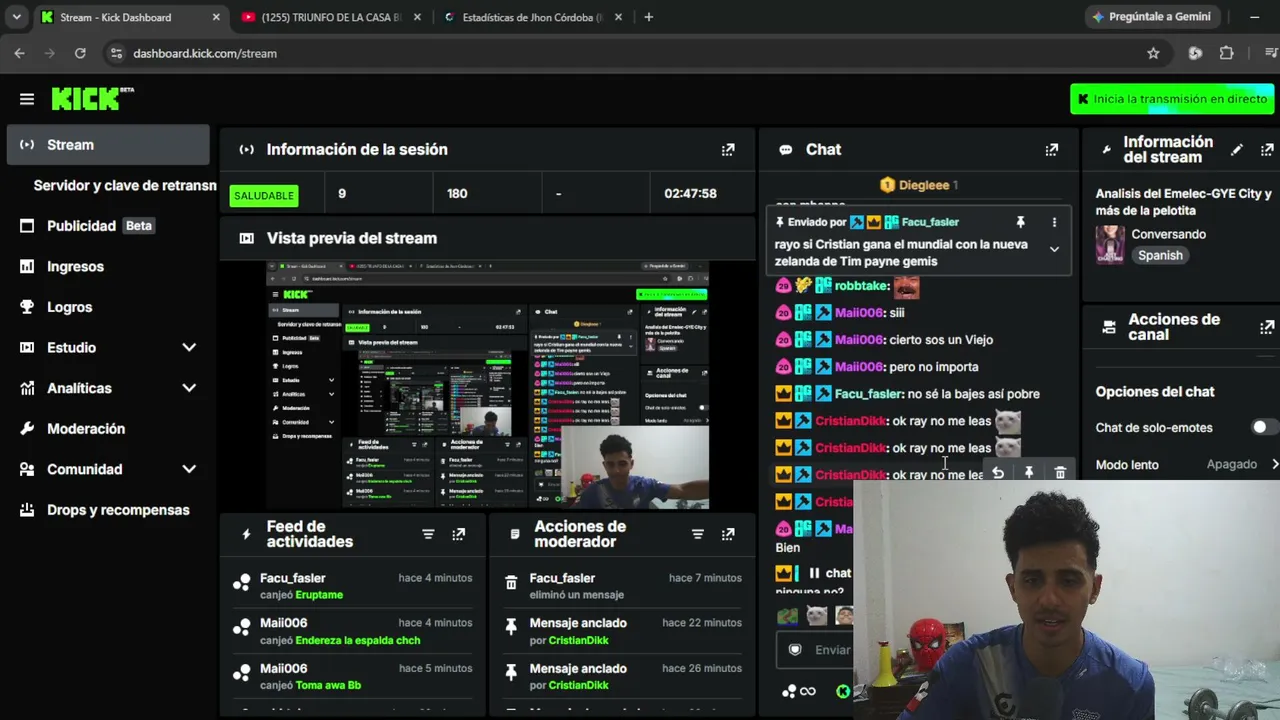Pop out the Acciones de moderador panel

tap(728, 534)
